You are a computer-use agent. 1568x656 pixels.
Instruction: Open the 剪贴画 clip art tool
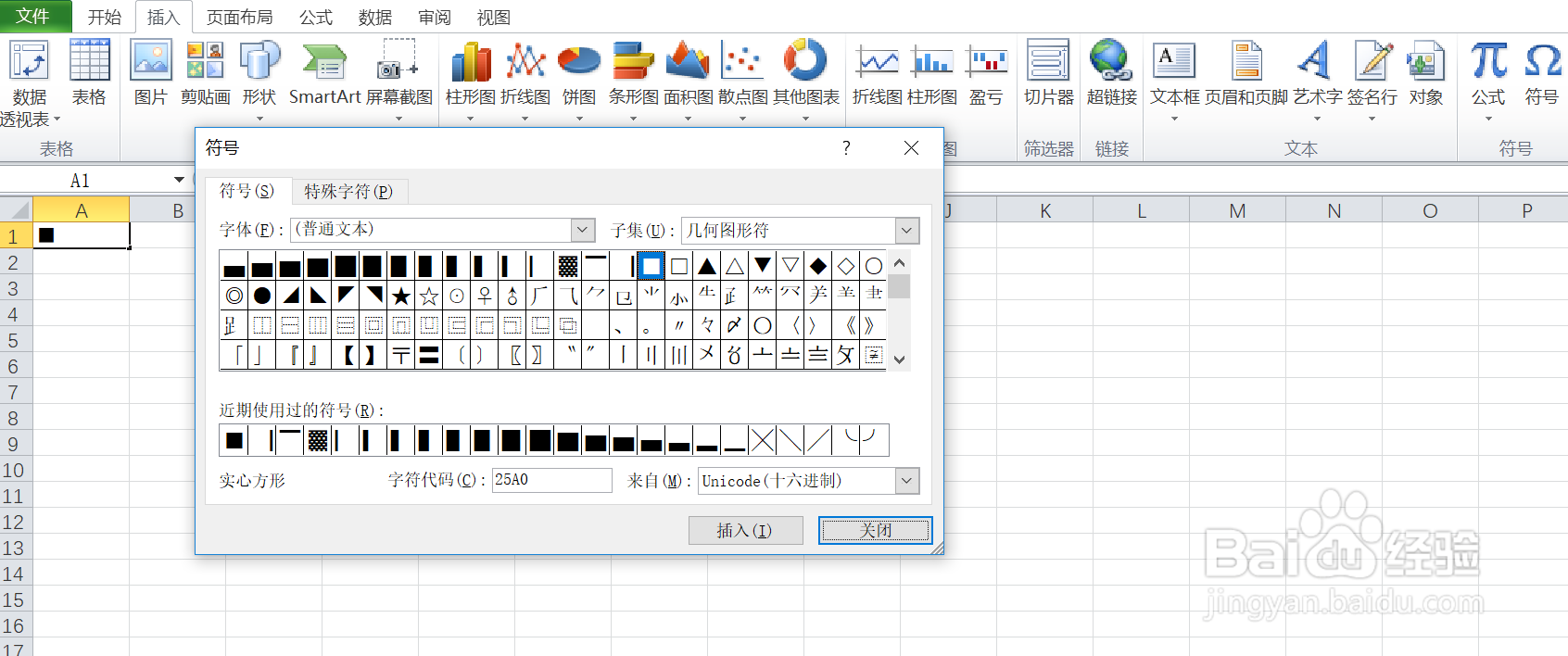205,73
